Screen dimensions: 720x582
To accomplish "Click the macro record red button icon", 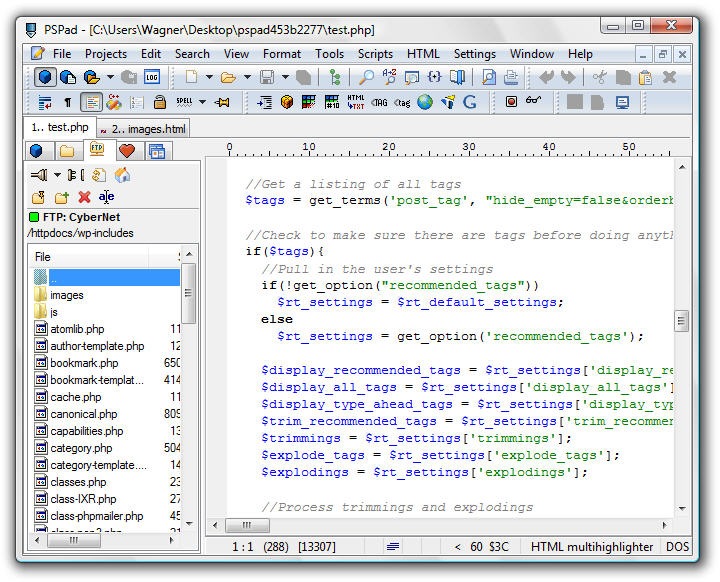I will click(x=511, y=102).
